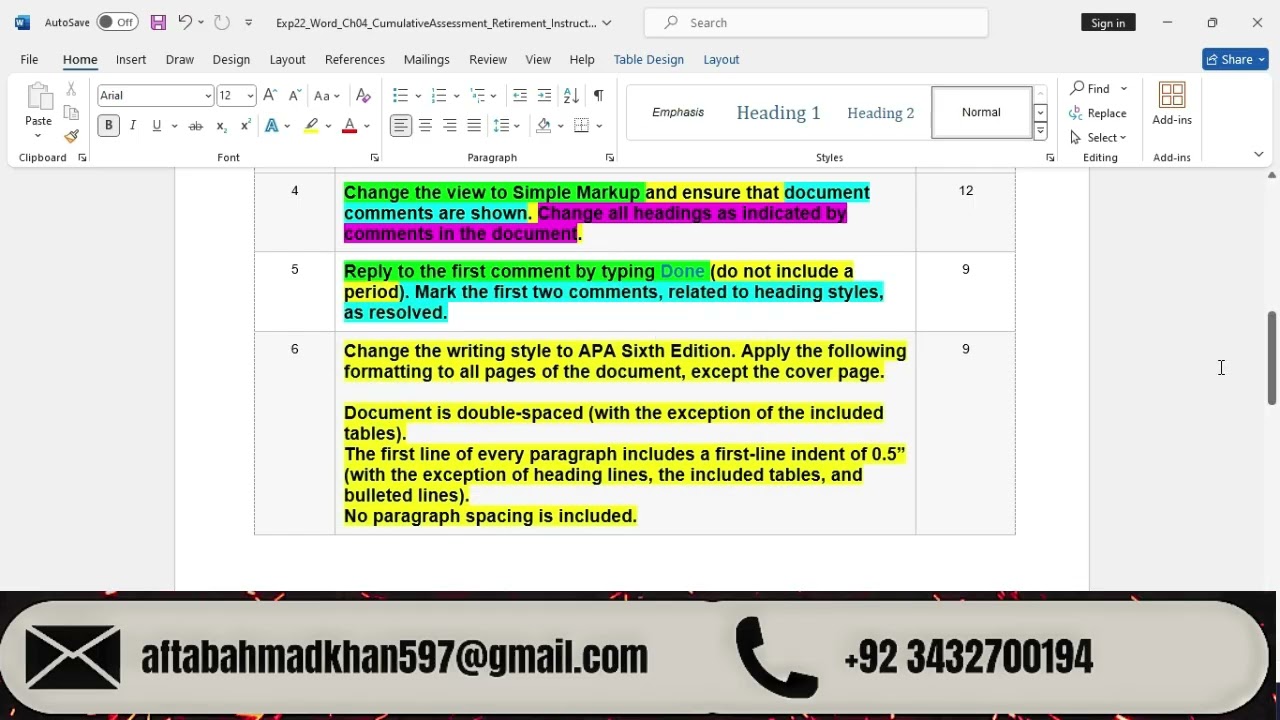Toggle underline formatting

tap(156, 125)
